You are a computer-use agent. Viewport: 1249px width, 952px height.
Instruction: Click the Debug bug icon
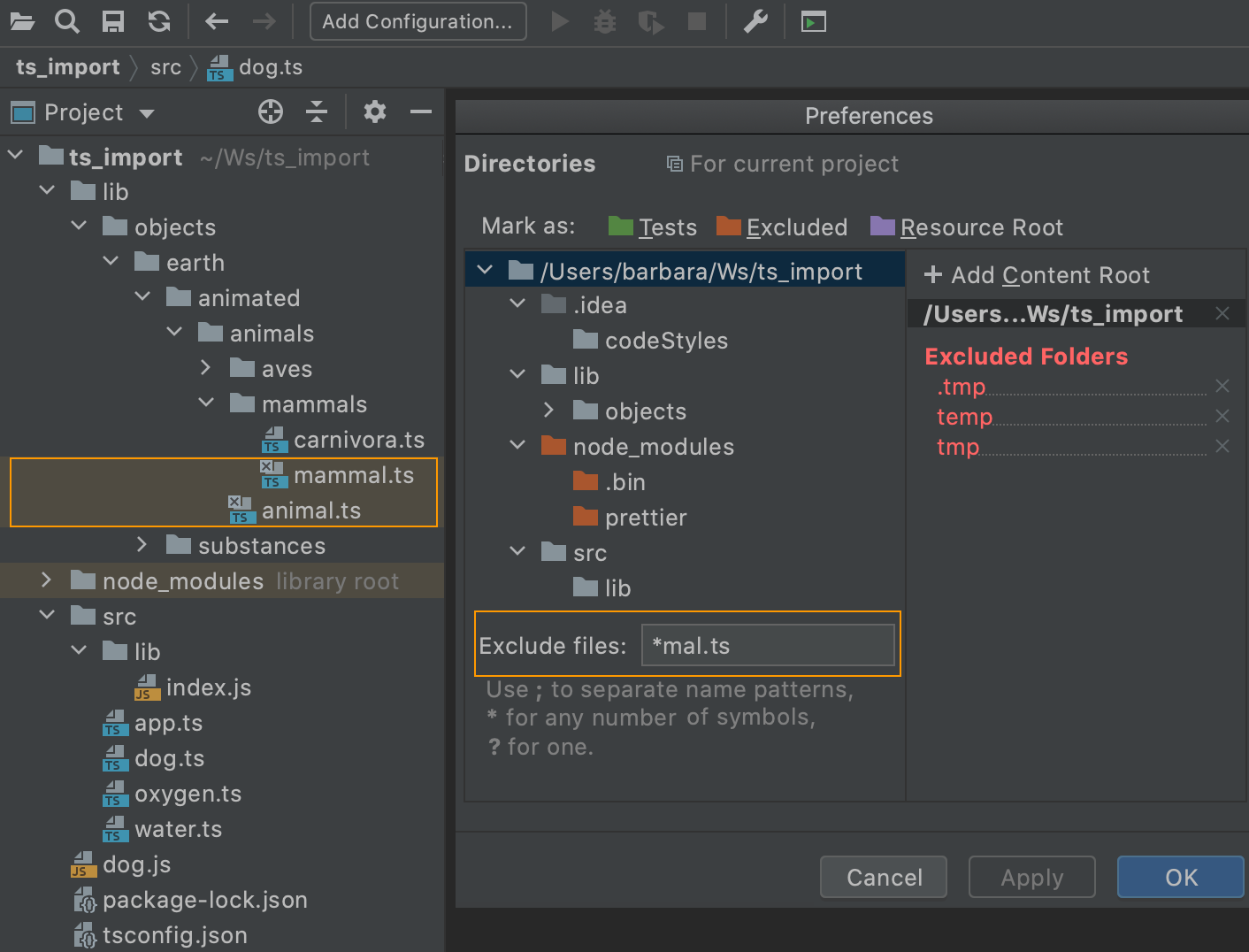pos(605,21)
